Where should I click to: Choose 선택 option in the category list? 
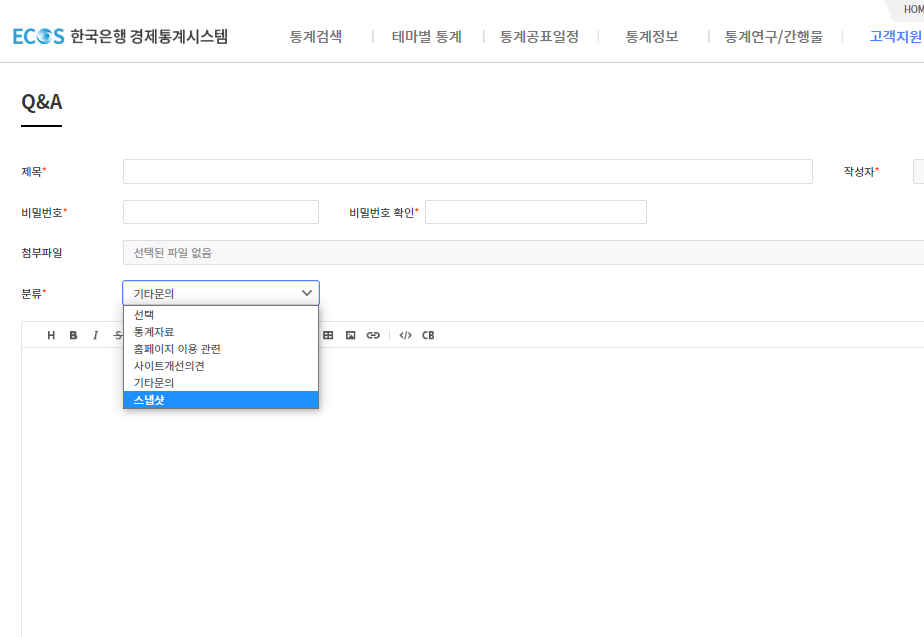click(x=221, y=315)
